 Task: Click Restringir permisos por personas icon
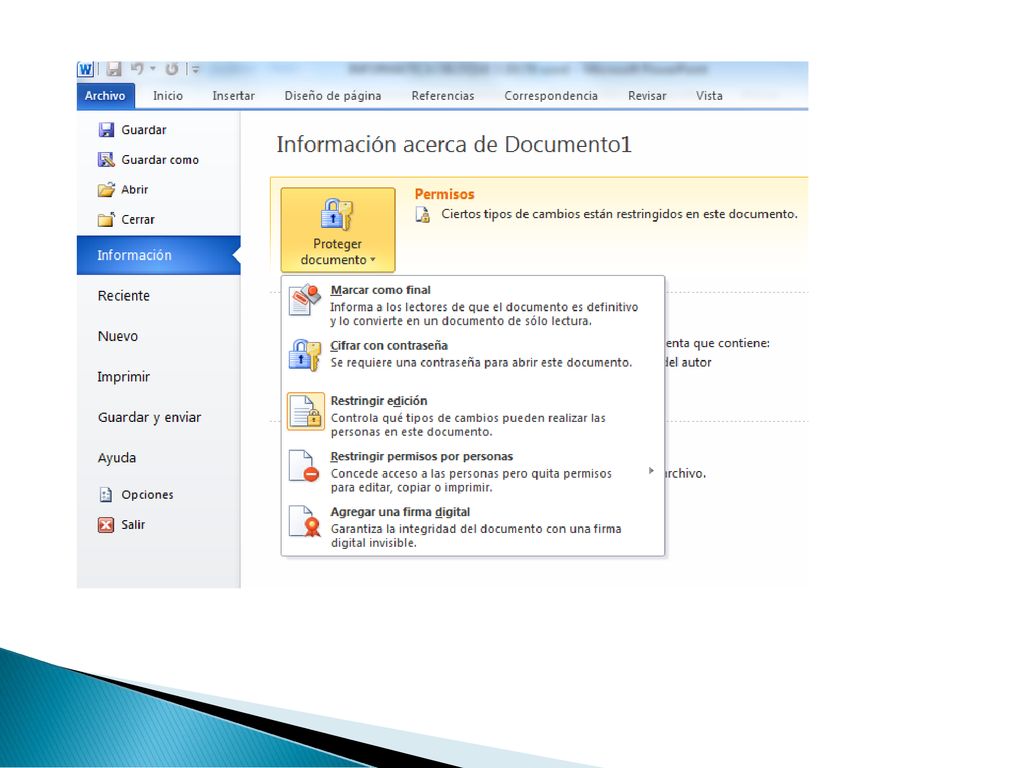click(x=304, y=466)
